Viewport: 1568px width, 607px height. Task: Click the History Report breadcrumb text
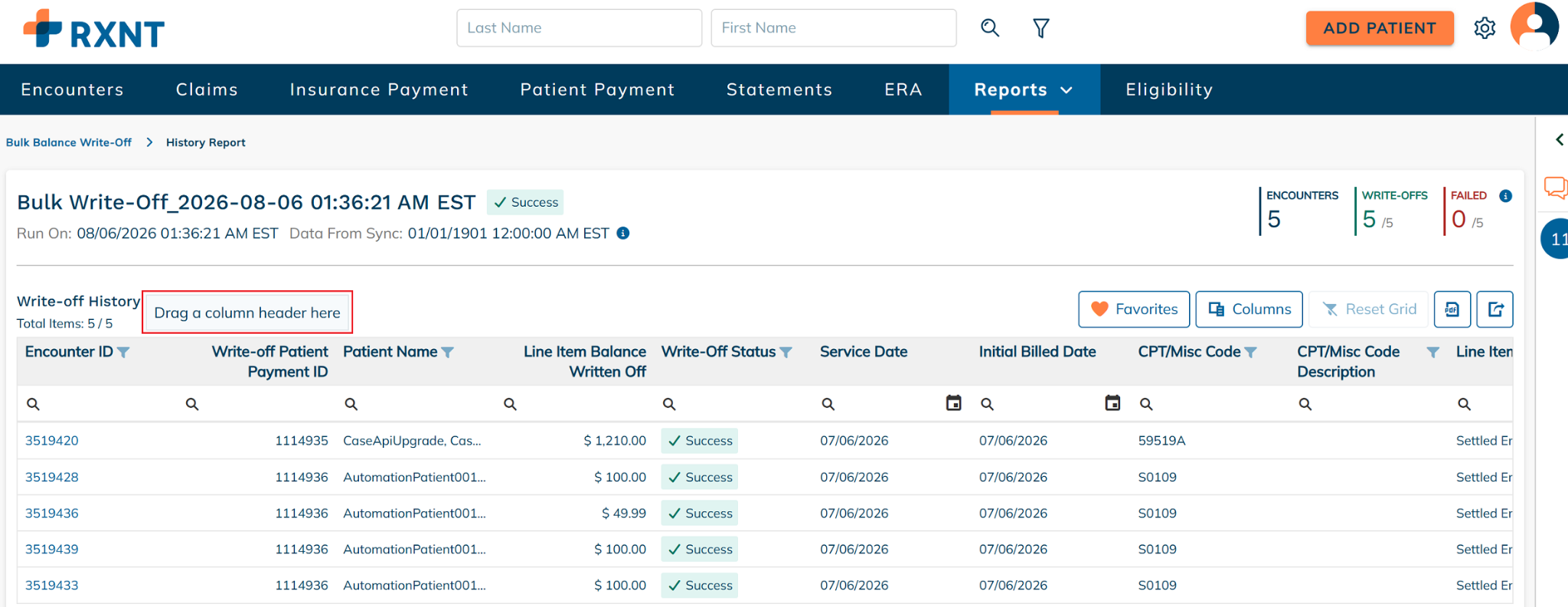206,142
